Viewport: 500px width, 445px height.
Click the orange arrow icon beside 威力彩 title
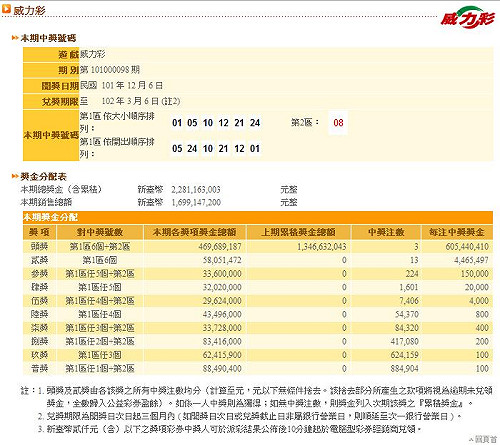[6, 9]
